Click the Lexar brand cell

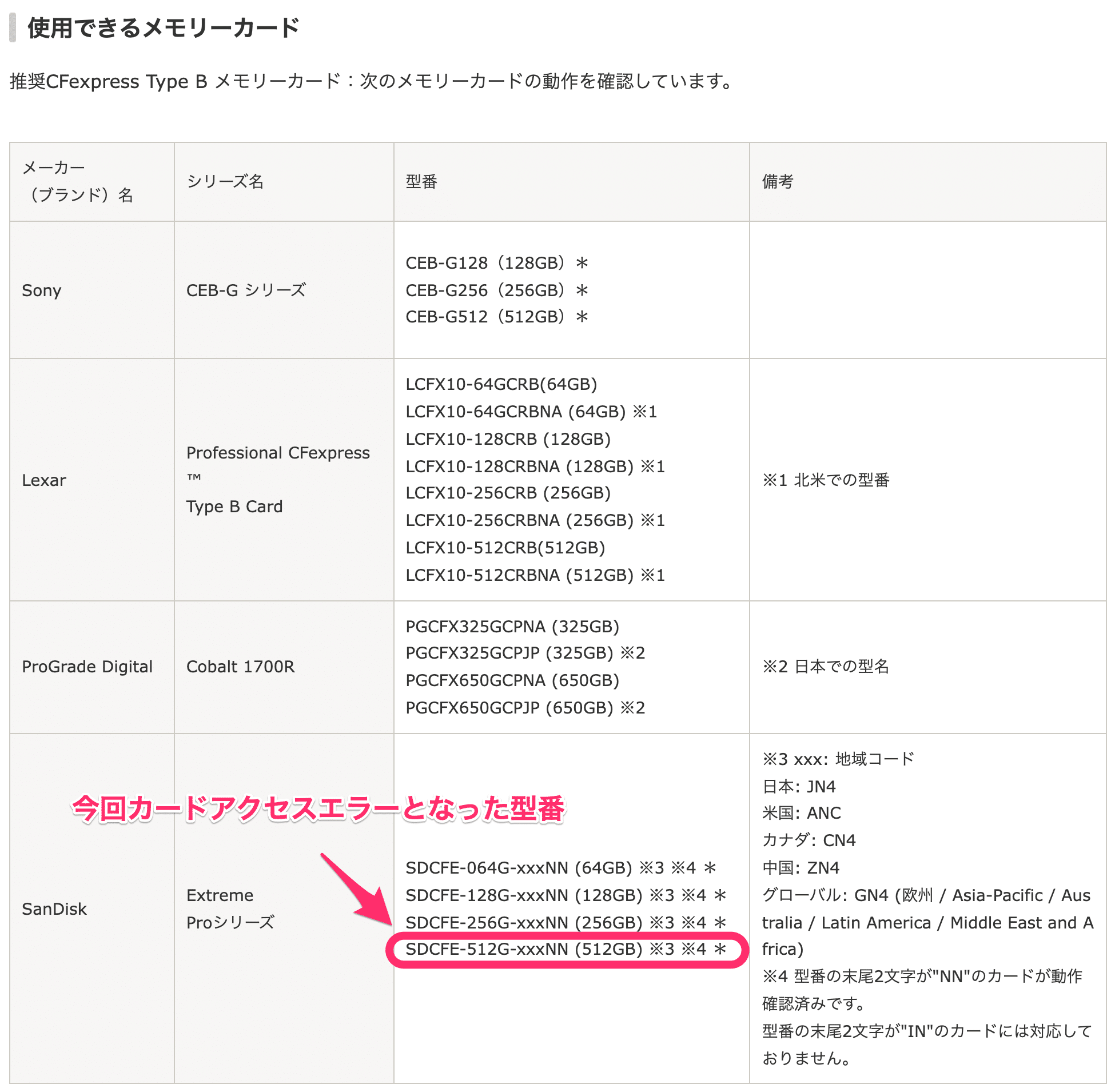point(44,480)
